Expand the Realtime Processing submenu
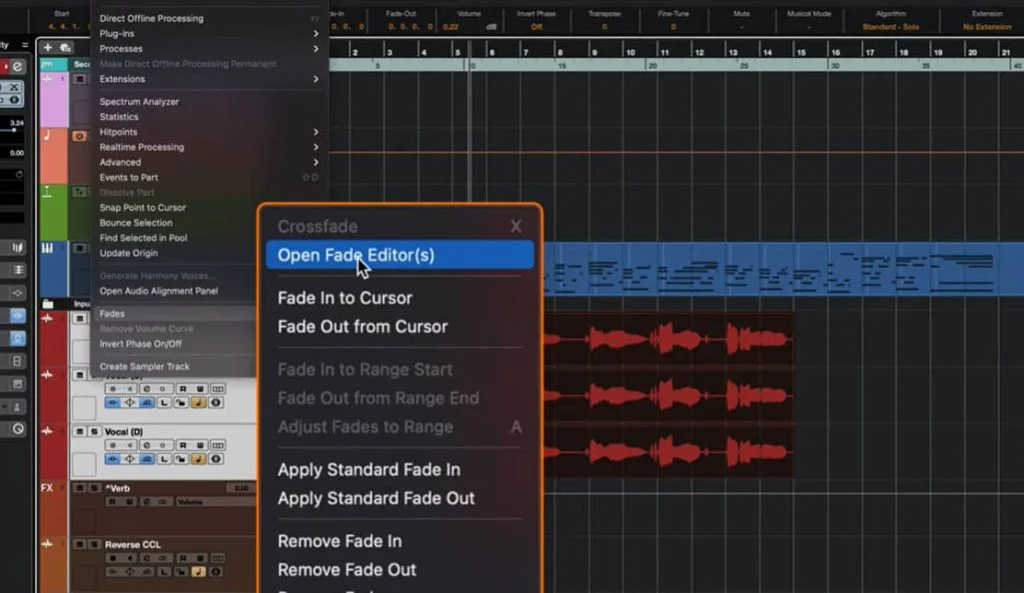 point(209,147)
